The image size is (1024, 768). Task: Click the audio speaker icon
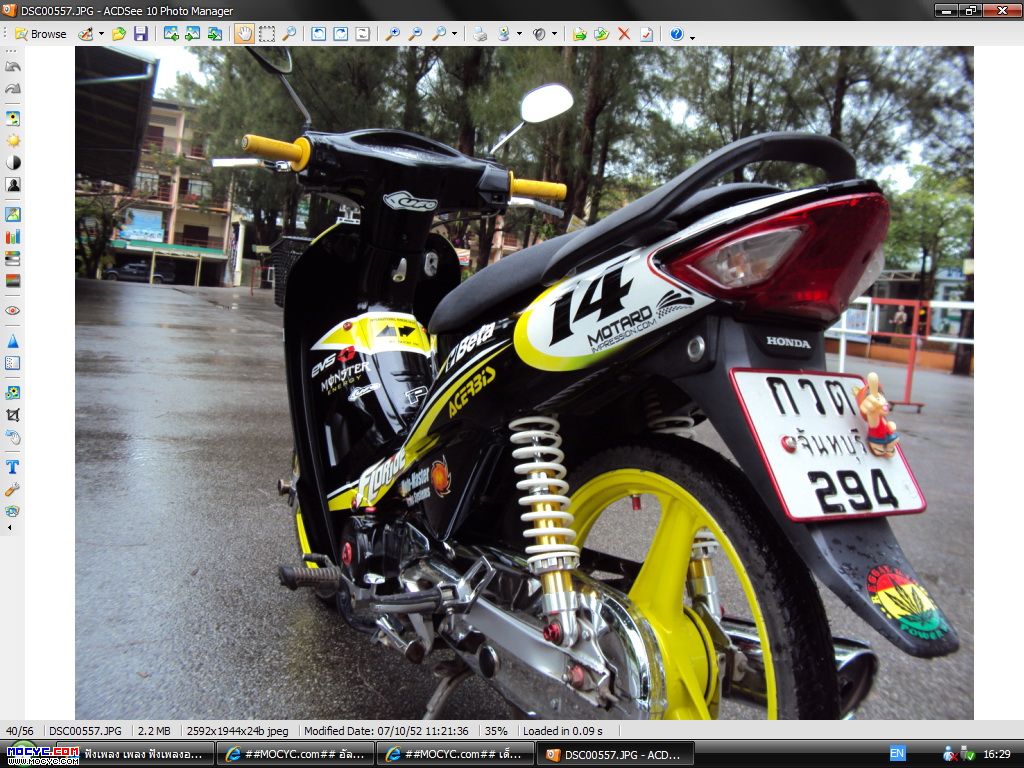click(x=539, y=34)
